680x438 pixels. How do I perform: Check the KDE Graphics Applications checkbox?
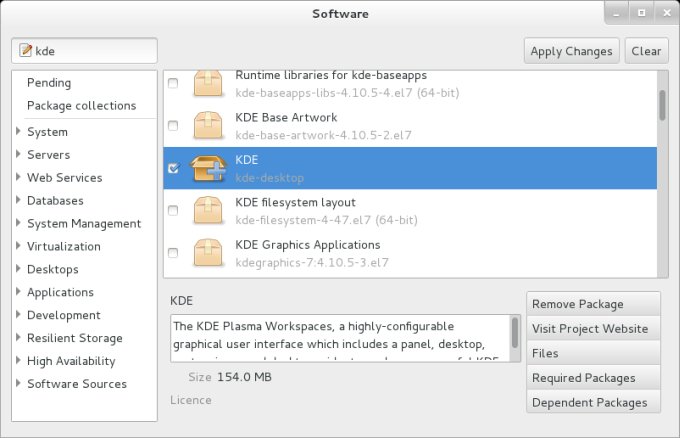(x=173, y=253)
